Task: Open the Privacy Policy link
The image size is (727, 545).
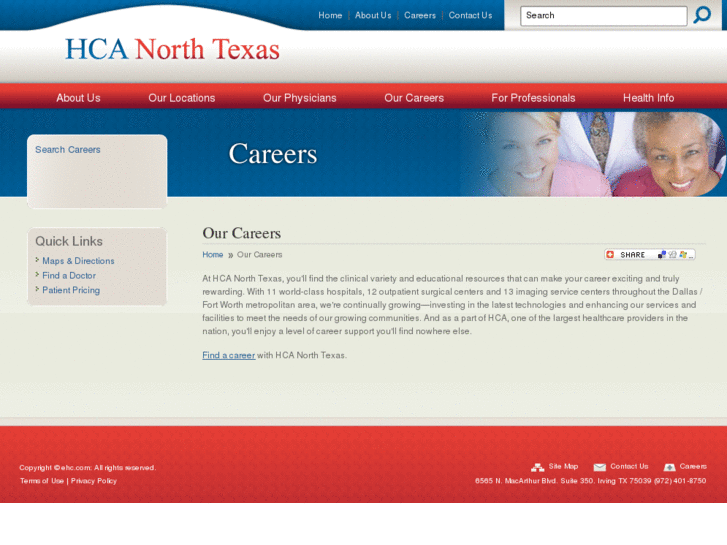Action: (x=94, y=481)
